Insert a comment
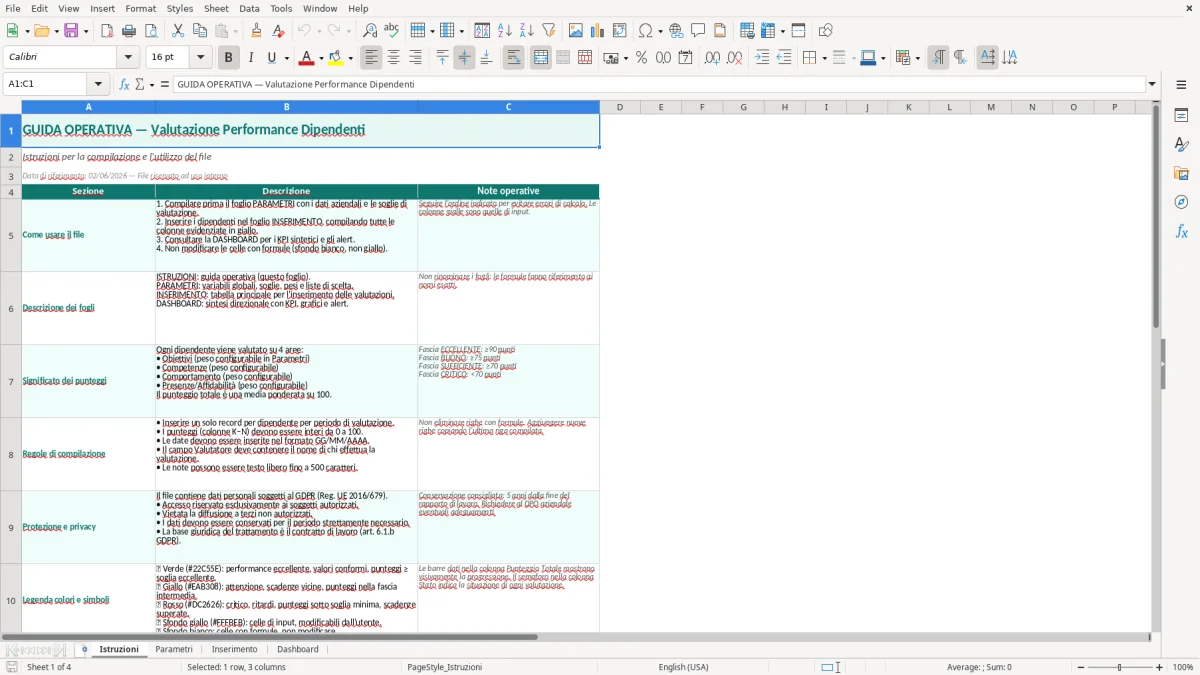1200x675 pixels. click(x=698, y=31)
